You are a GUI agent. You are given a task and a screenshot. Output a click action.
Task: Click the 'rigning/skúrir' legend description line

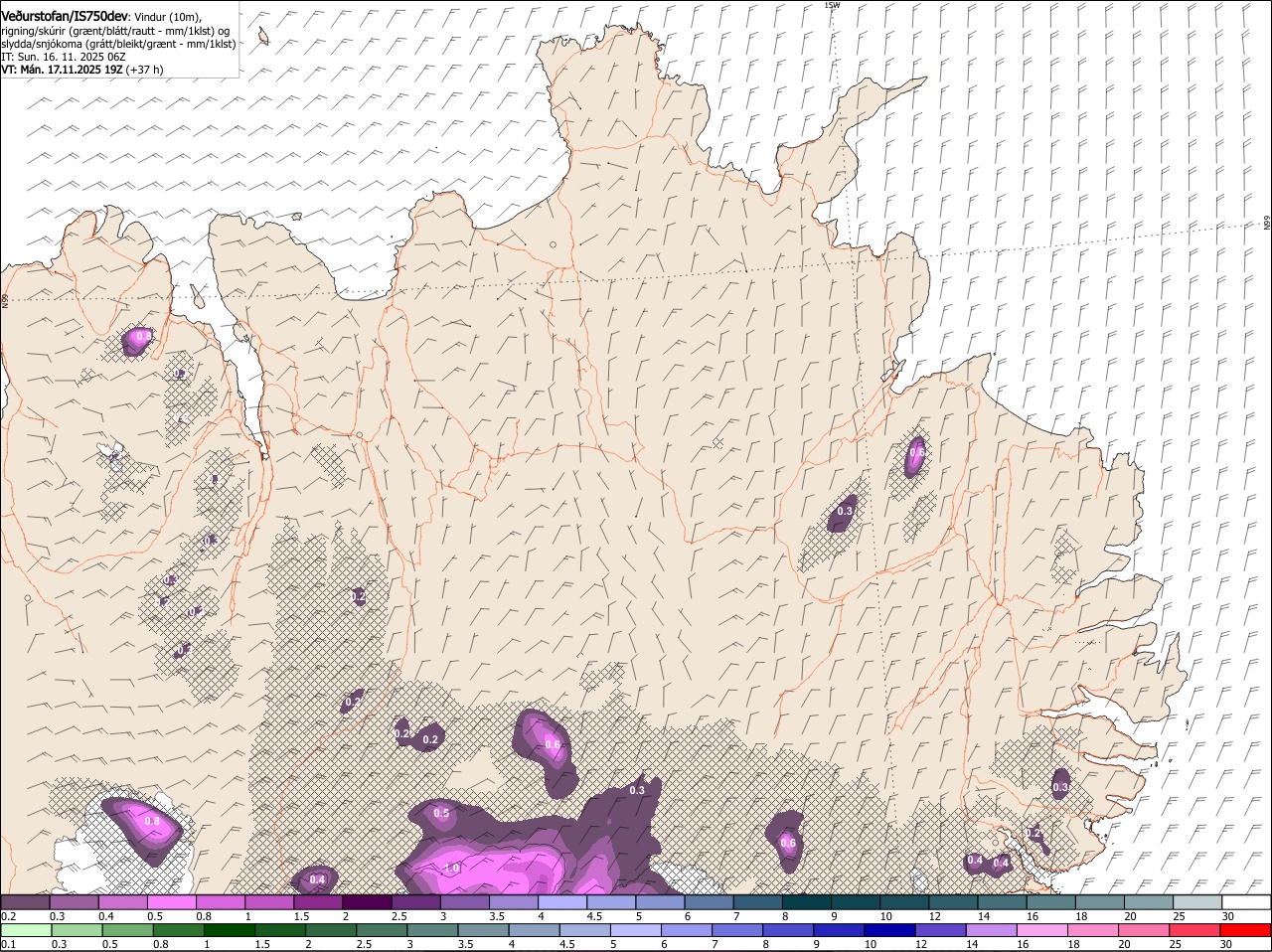[115, 31]
